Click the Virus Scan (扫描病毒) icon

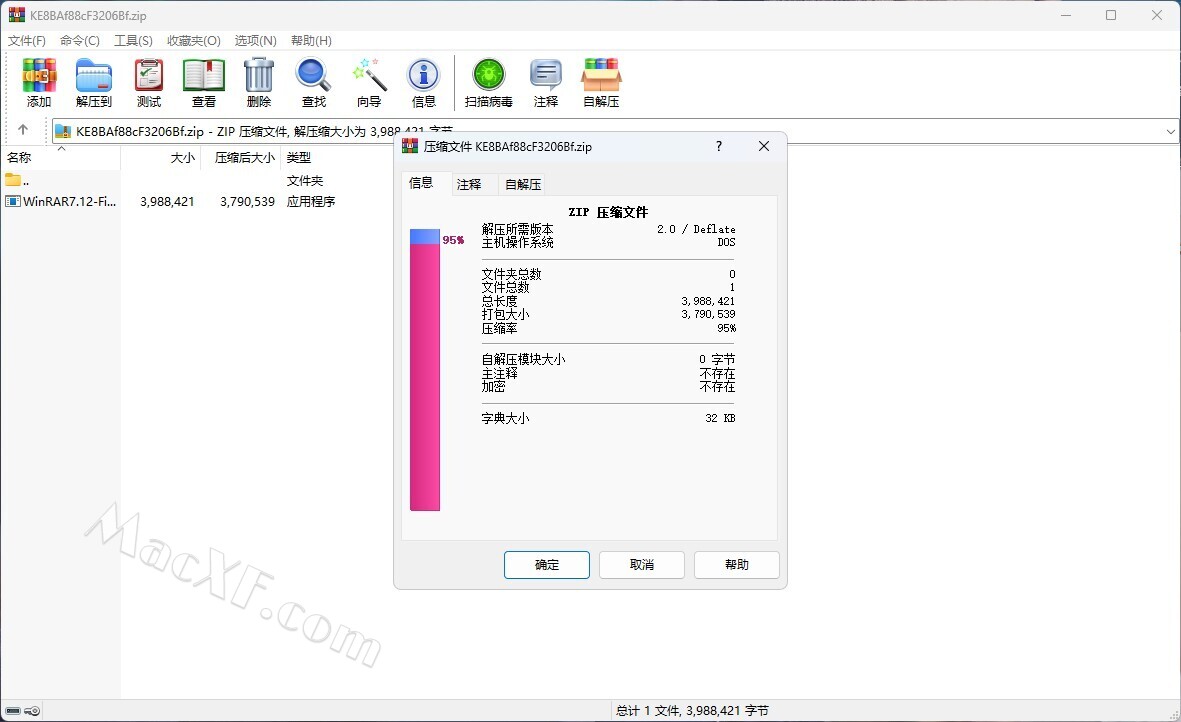488,75
